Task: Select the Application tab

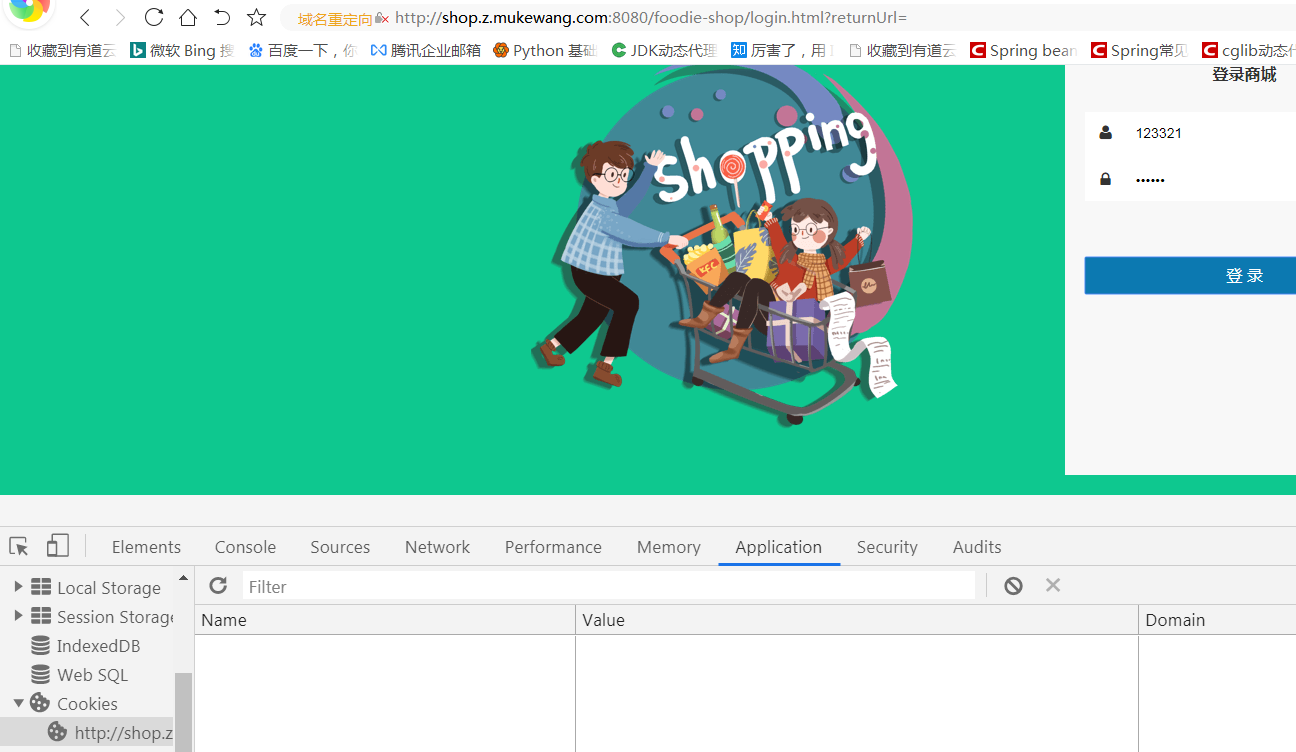Action: (x=778, y=547)
